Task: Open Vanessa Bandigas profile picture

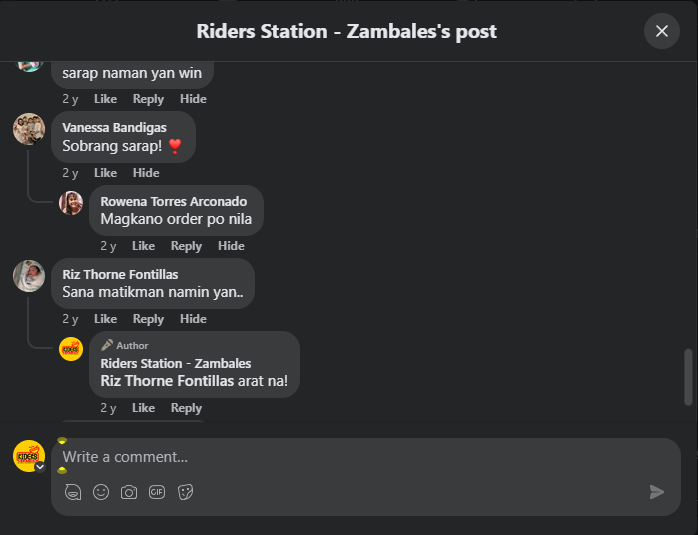Action: tap(29, 129)
